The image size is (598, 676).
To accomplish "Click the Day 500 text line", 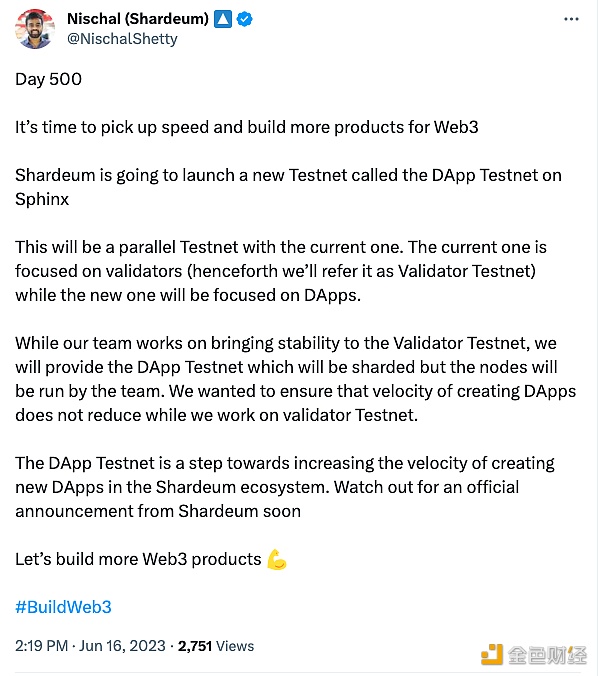I will click(48, 79).
